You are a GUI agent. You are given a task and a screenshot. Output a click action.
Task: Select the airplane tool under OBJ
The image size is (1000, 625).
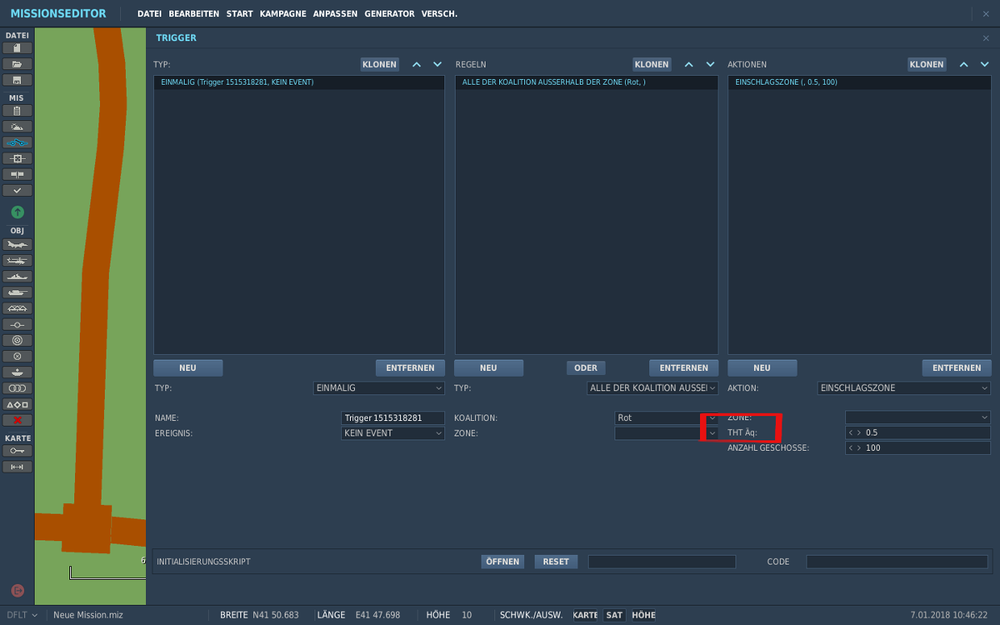pos(17,245)
